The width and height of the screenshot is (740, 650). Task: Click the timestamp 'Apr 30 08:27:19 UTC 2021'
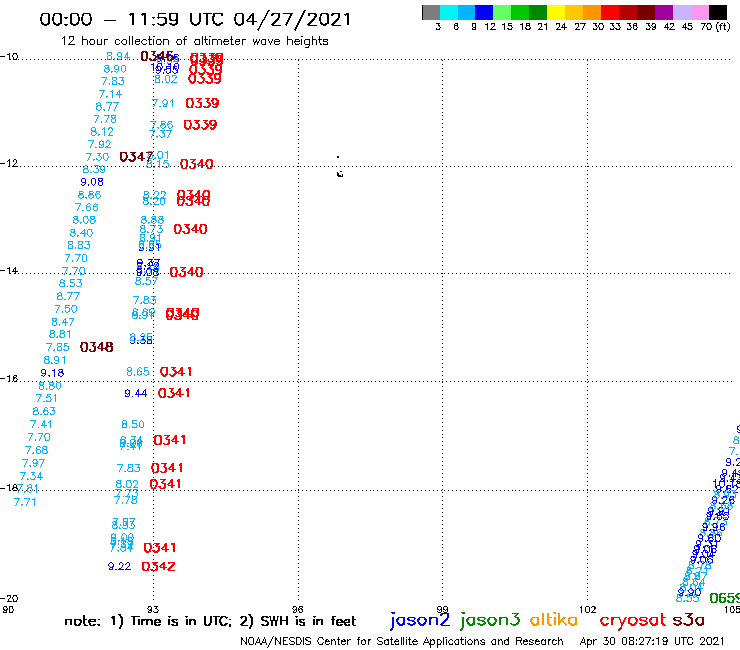652,641
